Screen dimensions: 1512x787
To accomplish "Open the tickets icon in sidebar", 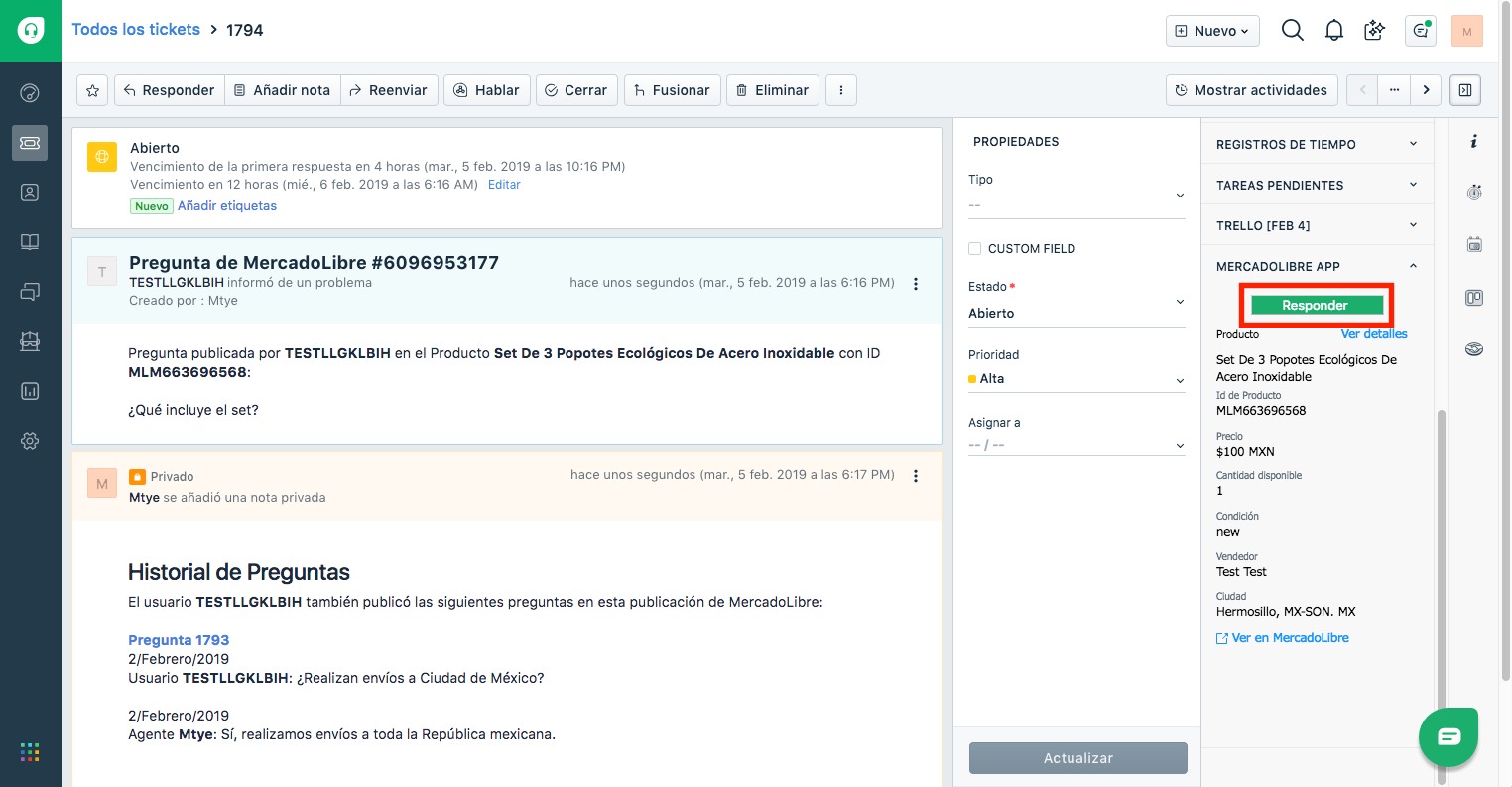I will (x=30, y=143).
